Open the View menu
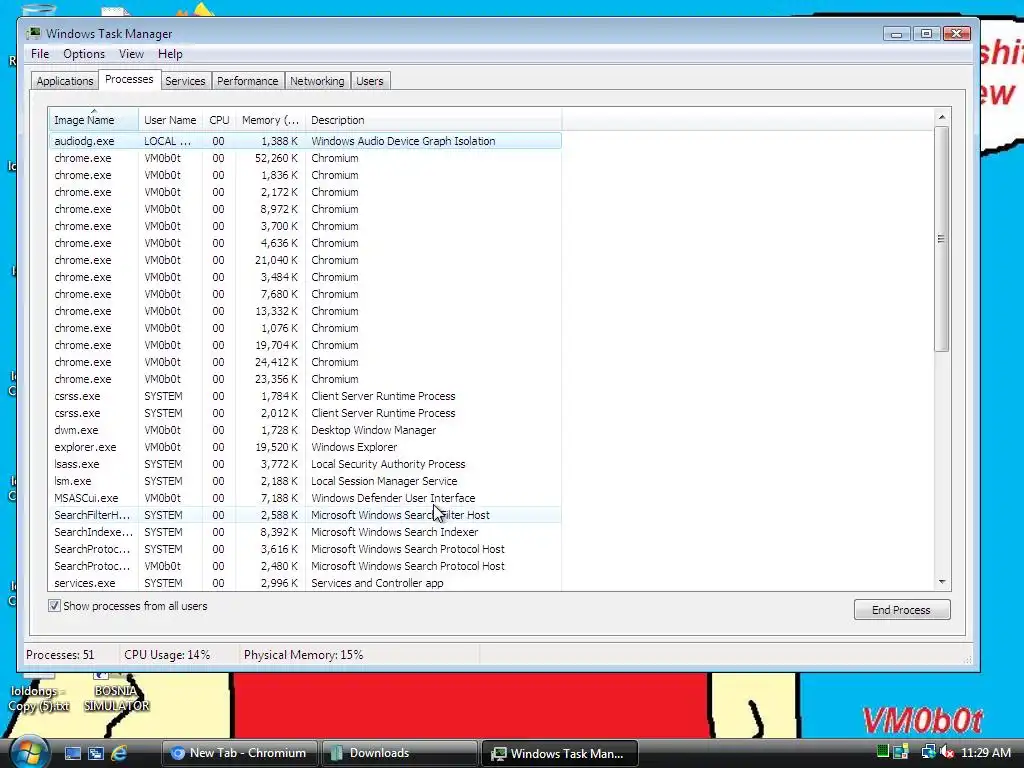The image size is (1024, 768). [131, 54]
